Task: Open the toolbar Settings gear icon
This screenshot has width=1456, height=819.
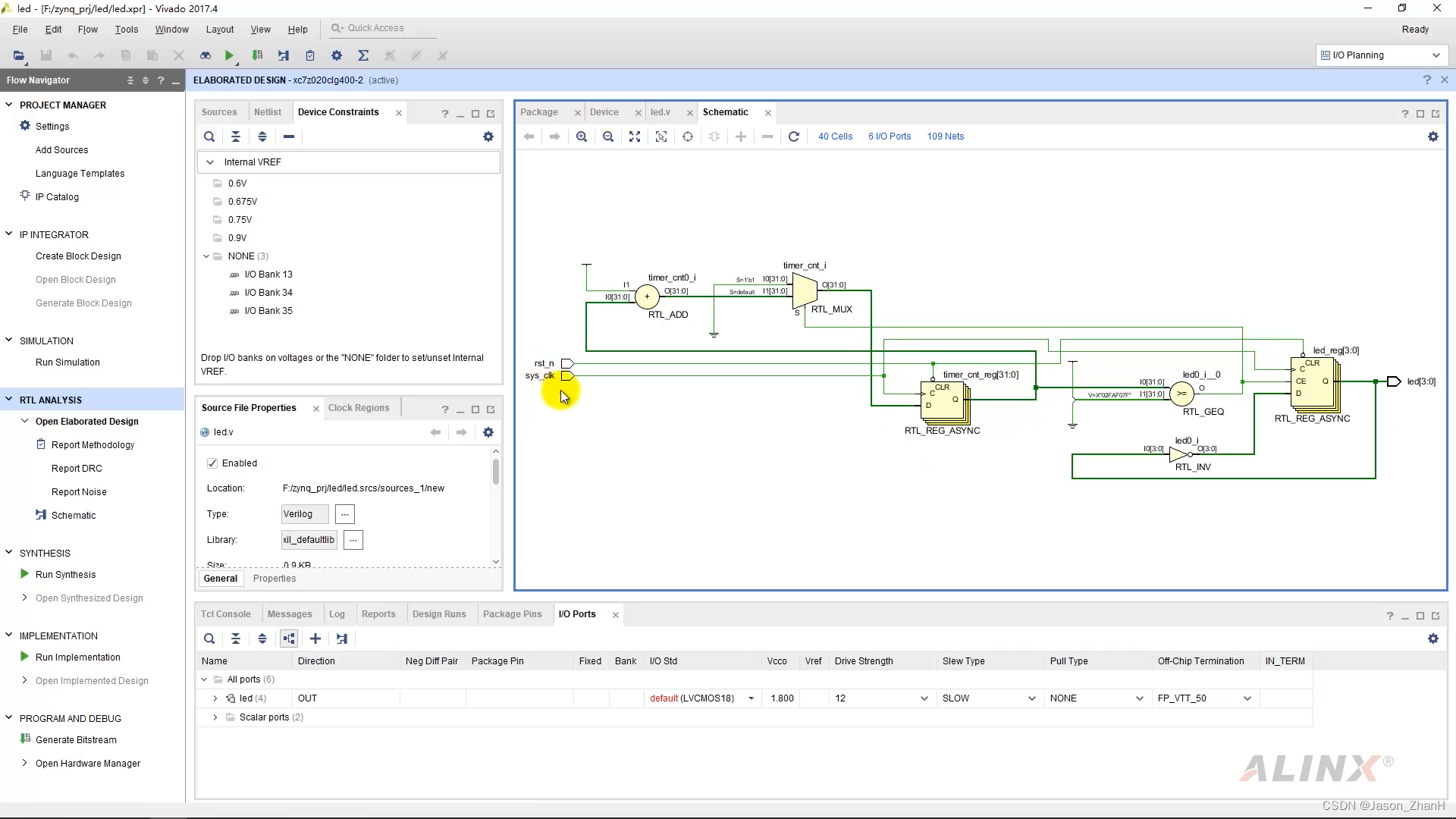Action: click(337, 55)
